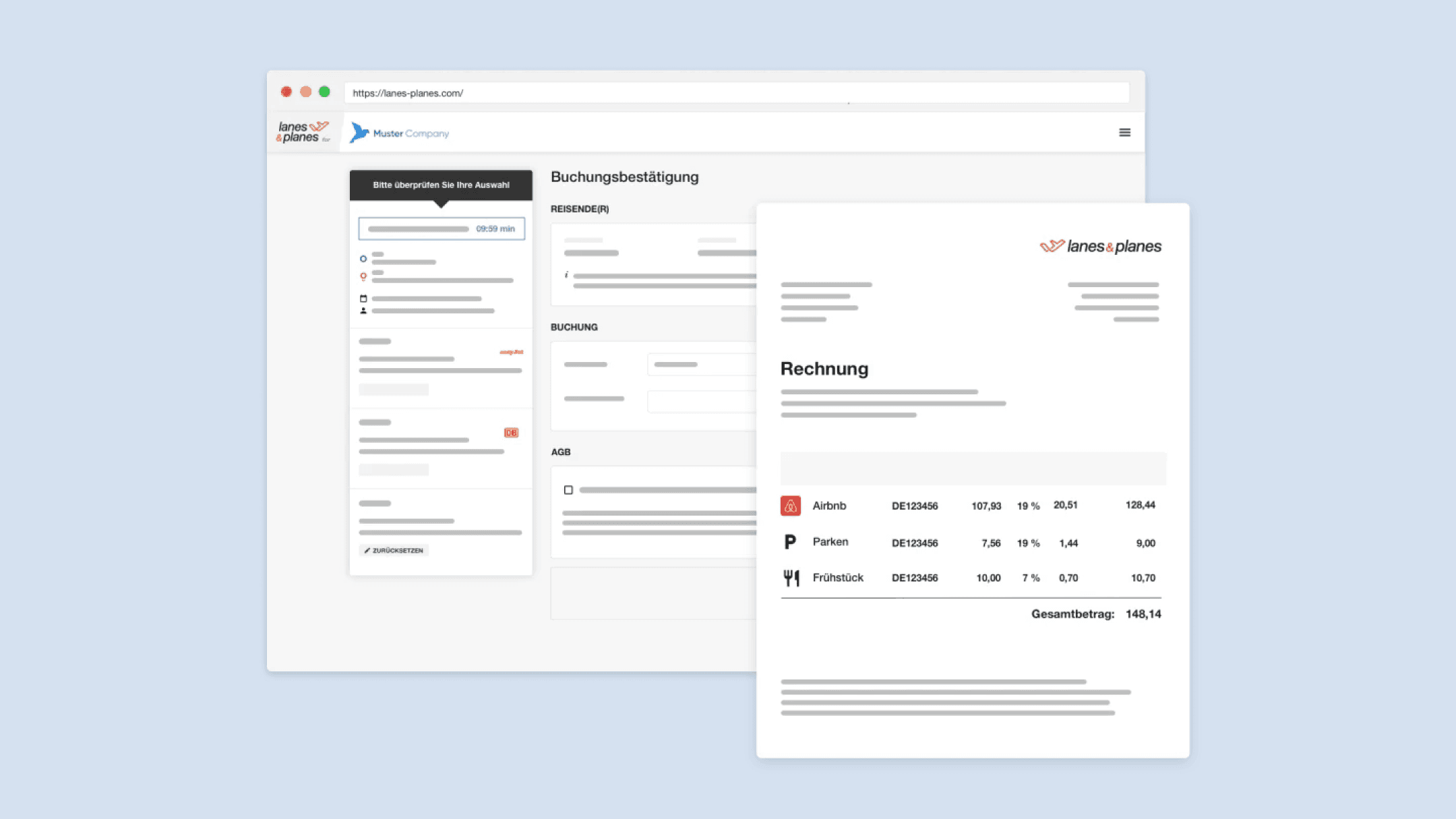Click the traveler person icon

pyautogui.click(x=363, y=311)
